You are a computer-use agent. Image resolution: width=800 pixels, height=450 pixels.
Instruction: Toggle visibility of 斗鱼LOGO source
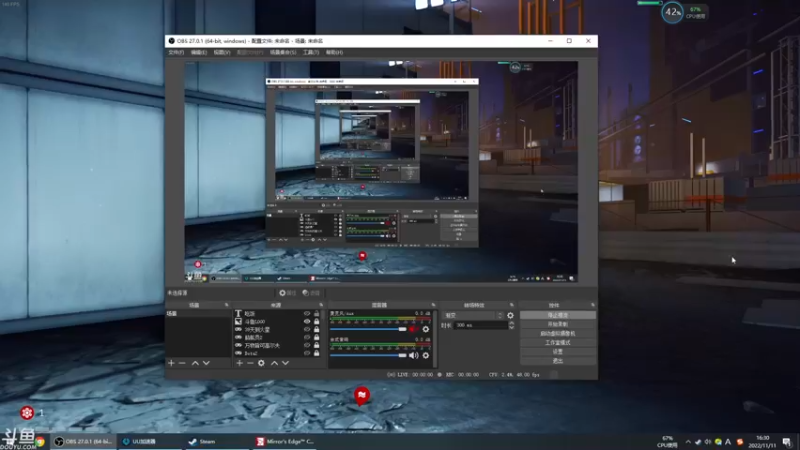click(307, 321)
